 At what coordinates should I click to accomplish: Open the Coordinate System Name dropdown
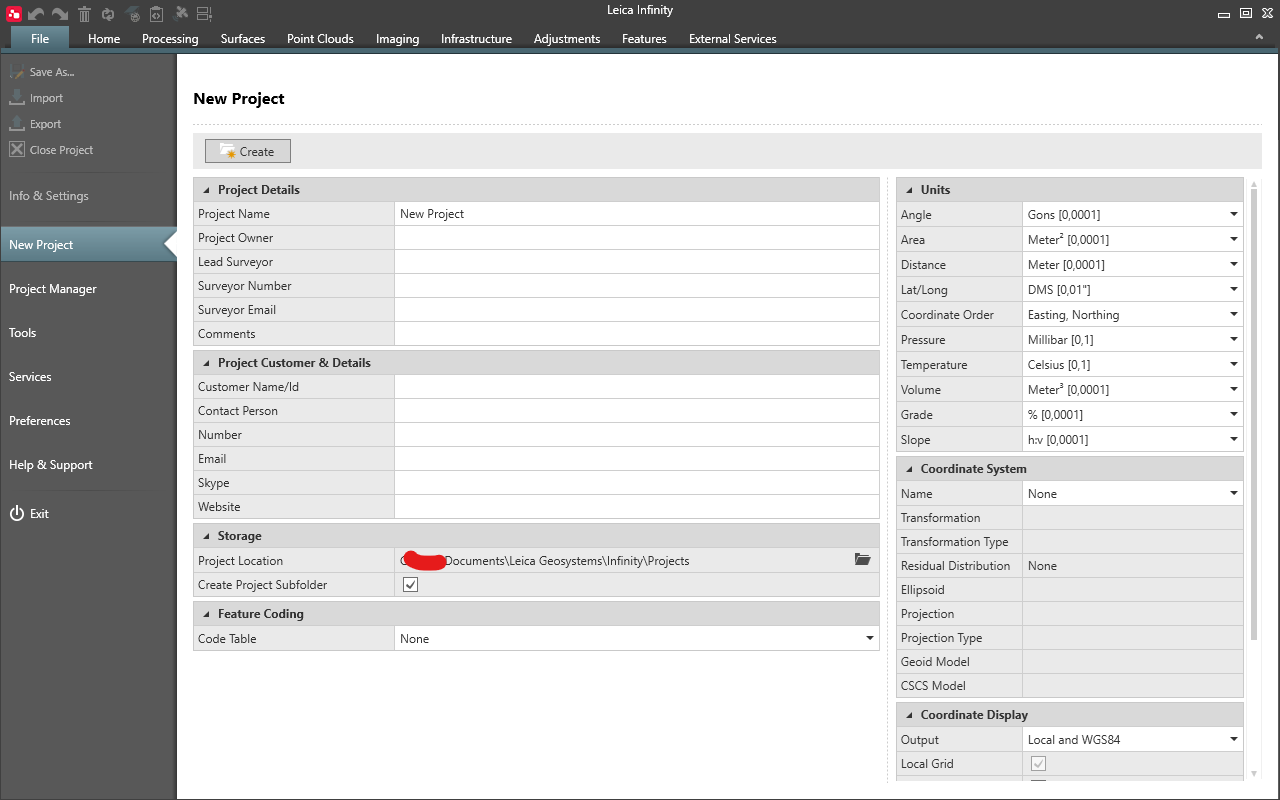pyautogui.click(x=1234, y=493)
